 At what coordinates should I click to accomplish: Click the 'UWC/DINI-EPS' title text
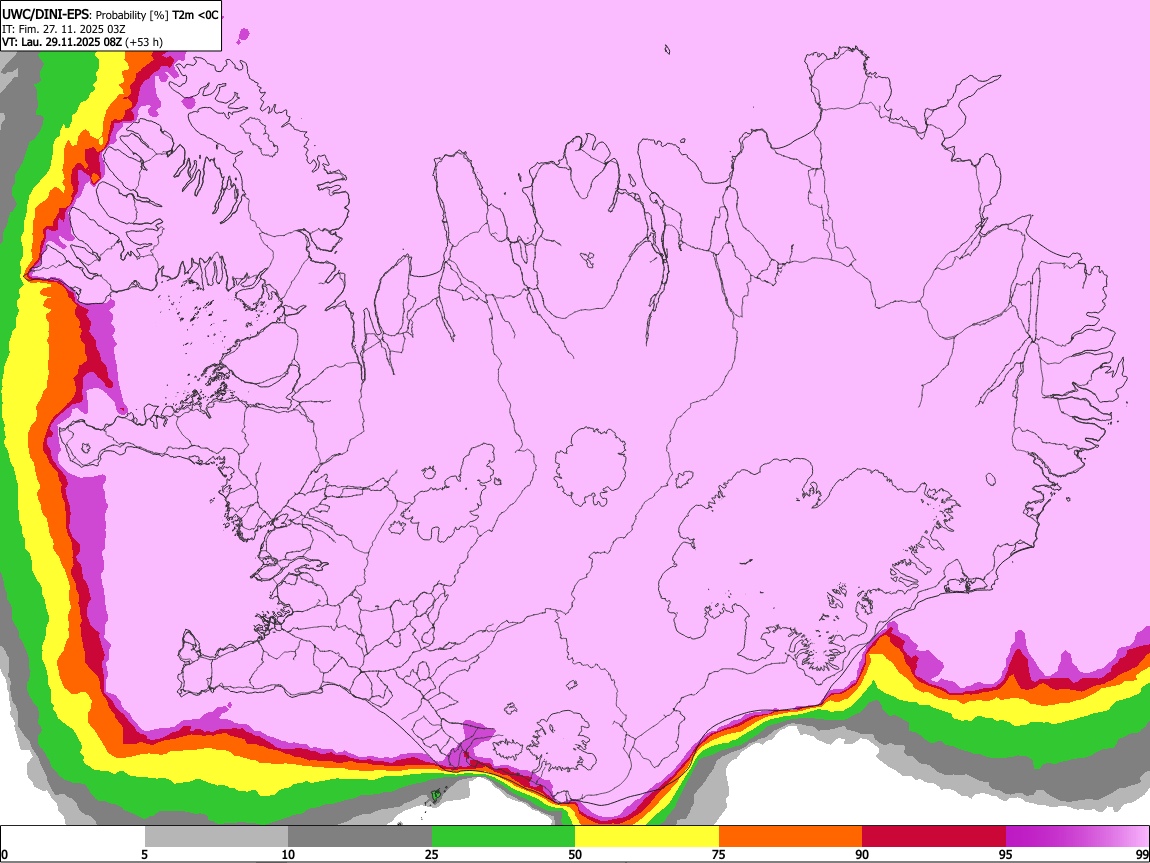pyautogui.click(x=45, y=15)
